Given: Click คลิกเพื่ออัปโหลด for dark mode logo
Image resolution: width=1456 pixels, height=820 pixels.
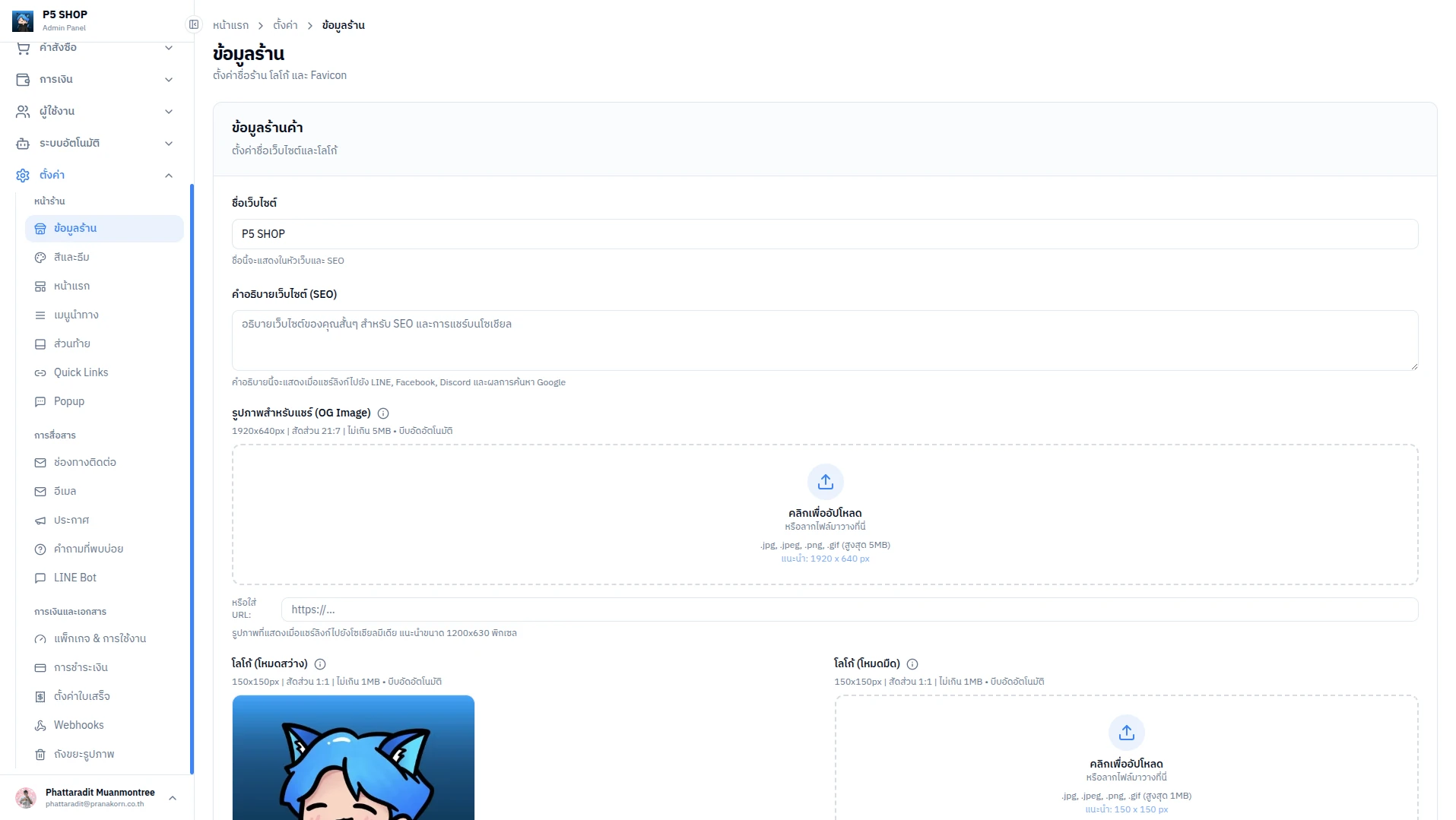Looking at the screenshot, I should point(1126,764).
